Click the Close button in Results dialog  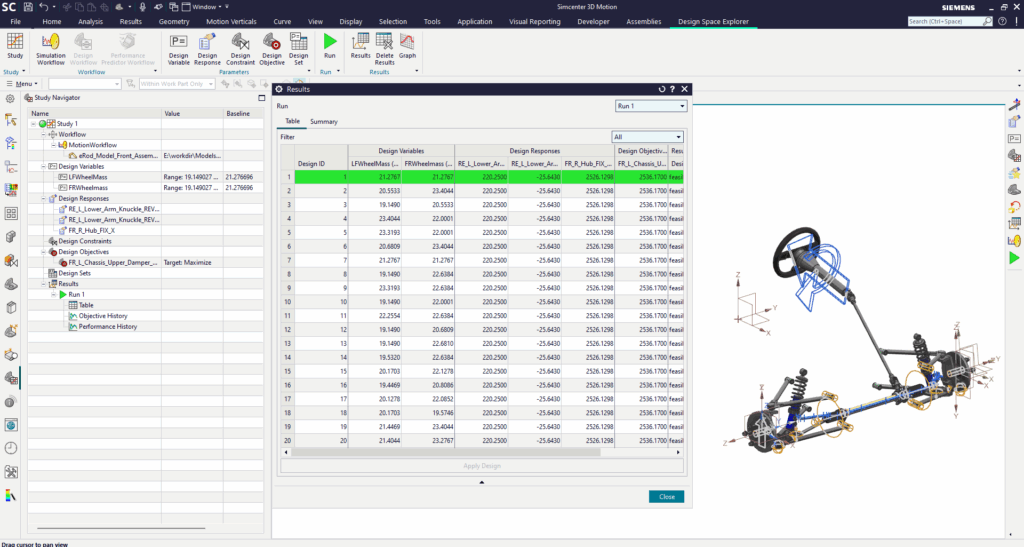pos(666,497)
